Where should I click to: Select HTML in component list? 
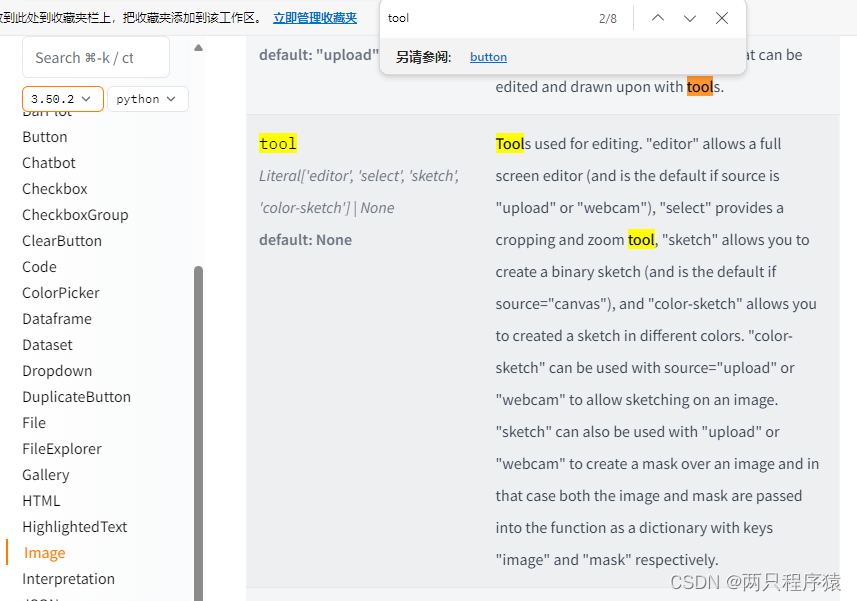pyautogui.click(x=41, y=500)
